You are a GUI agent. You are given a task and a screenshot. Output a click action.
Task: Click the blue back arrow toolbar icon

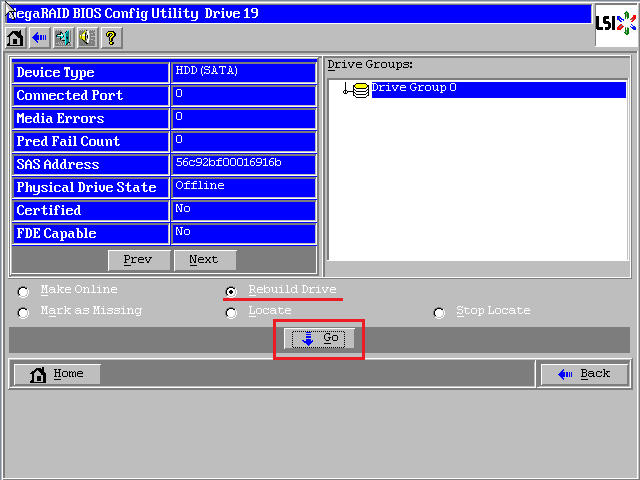coord(39,38)
